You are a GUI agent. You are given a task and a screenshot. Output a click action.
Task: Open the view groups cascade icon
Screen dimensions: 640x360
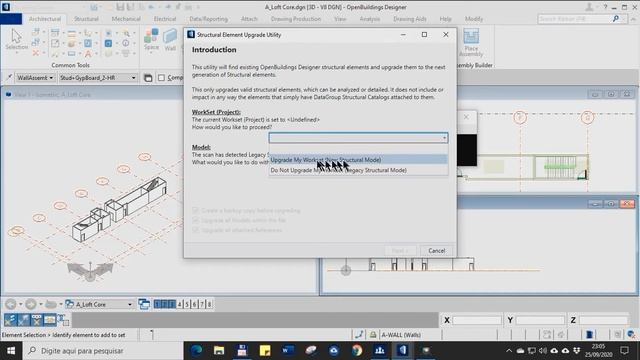point(144,304)
